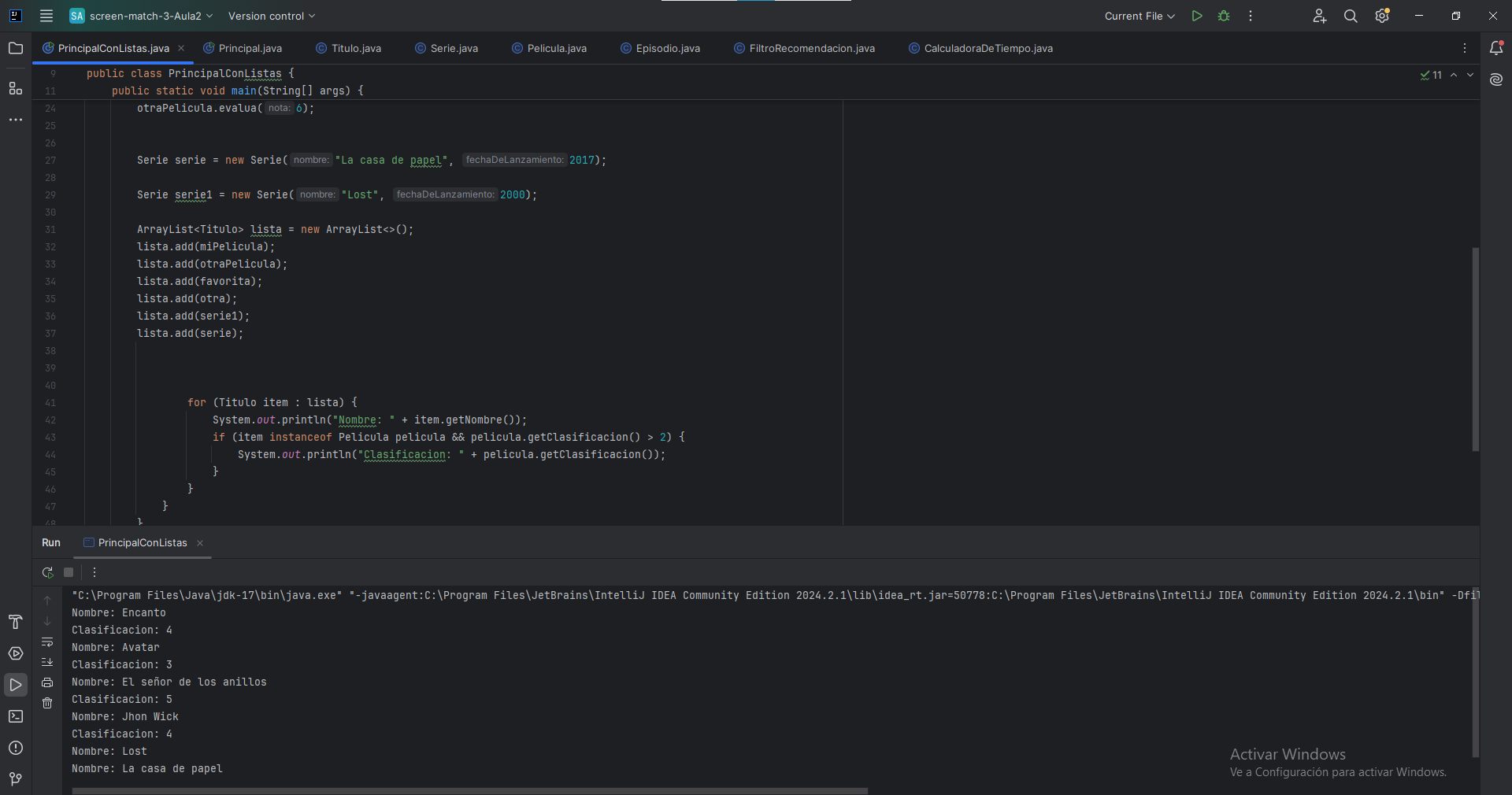Click the console vertical scrollbar
This screenshot has width=1512, height=795.
point(1475,673)
